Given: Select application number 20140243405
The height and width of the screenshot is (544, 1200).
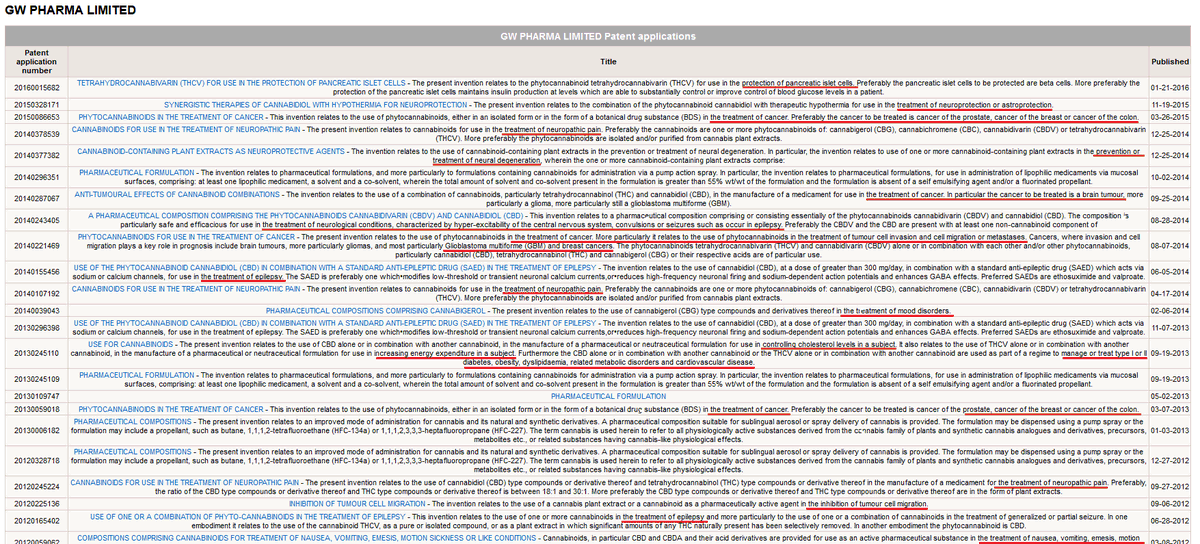Looking at the screenshot, I should [37, 220].
